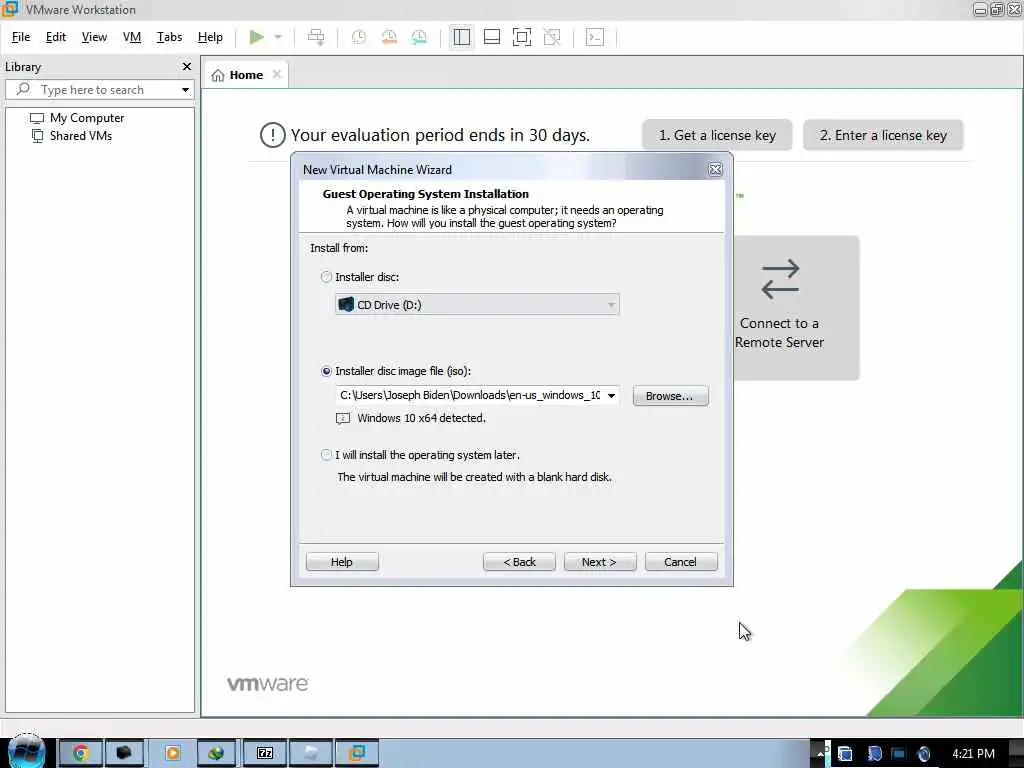Image resolution: width=1024 pixels, height=768 pixels.
Task: Click Send Ctrl+Alt+Del toolbar icon
Action: click(x=316, y=37)
